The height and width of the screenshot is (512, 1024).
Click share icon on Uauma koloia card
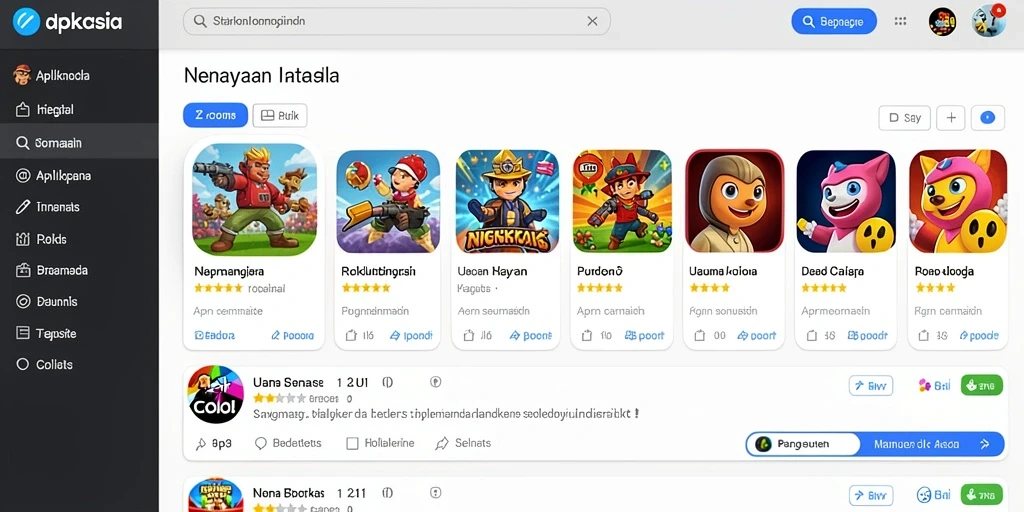(700, 336)
